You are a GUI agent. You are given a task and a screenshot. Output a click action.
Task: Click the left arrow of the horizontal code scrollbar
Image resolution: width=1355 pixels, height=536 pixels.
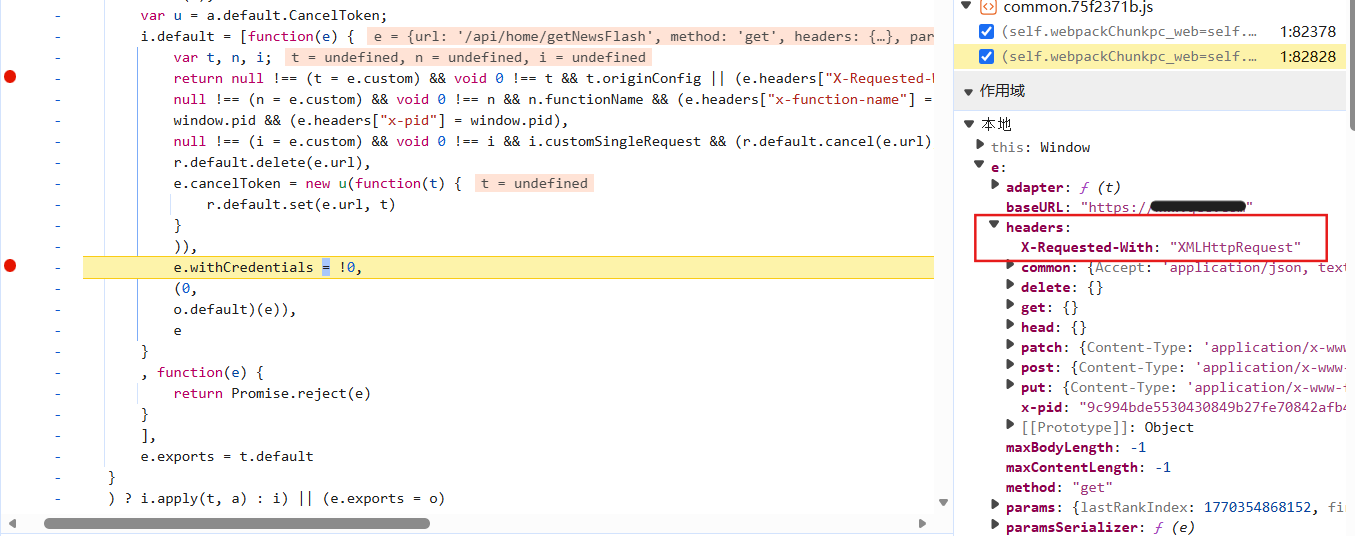coord(12,523)
